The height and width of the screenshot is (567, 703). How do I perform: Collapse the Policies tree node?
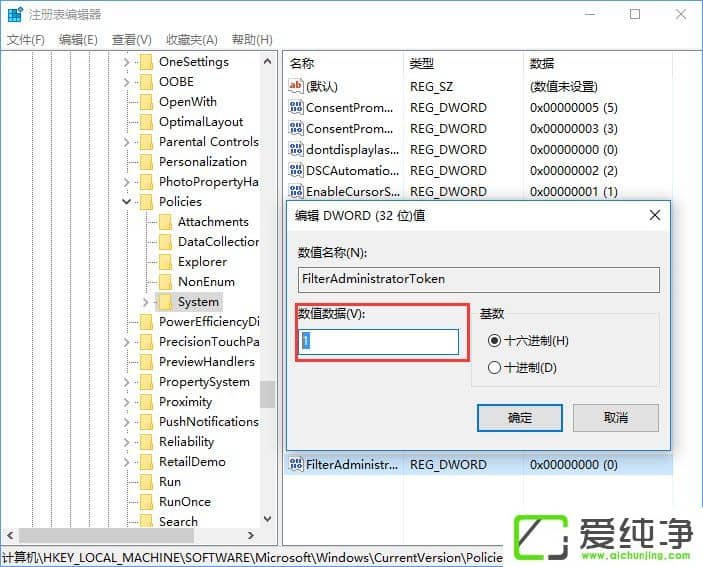[127, 202]
